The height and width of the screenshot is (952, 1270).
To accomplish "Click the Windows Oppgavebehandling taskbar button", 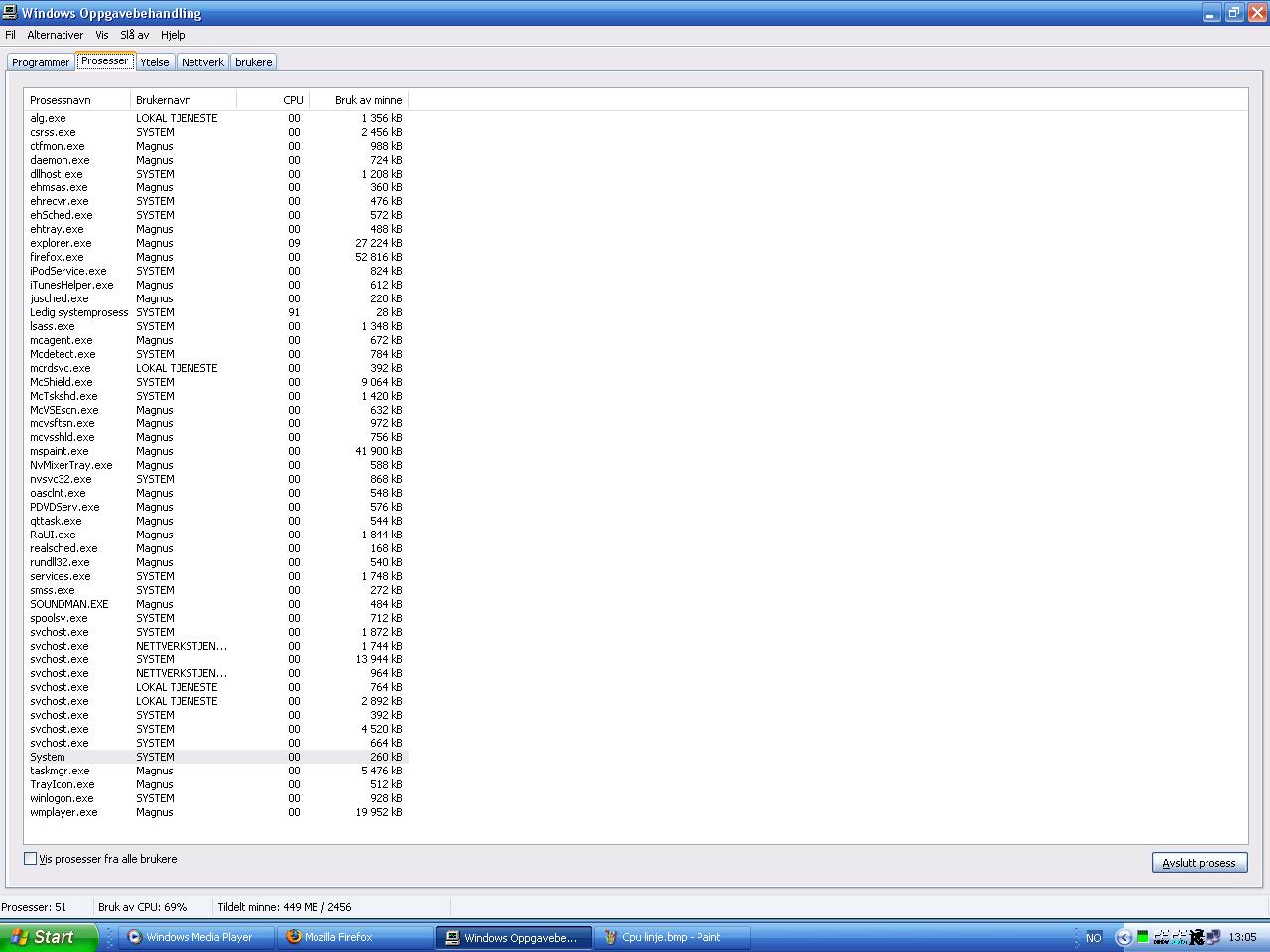I will (x=514, y=937).
